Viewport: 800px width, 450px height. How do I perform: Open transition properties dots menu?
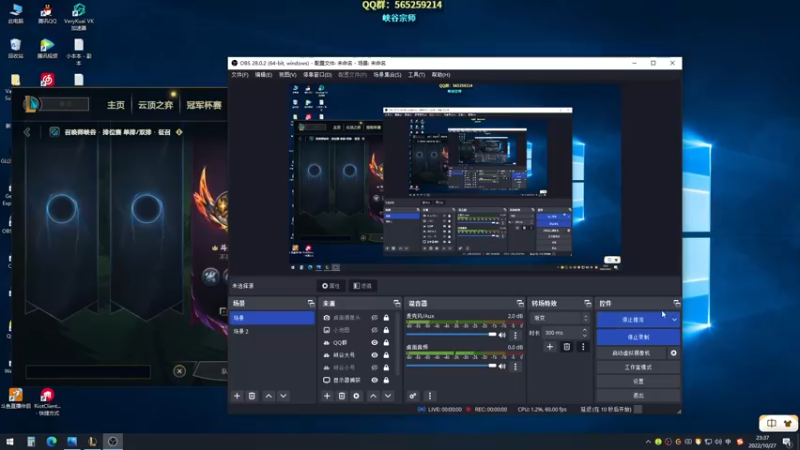click(583, 347)
